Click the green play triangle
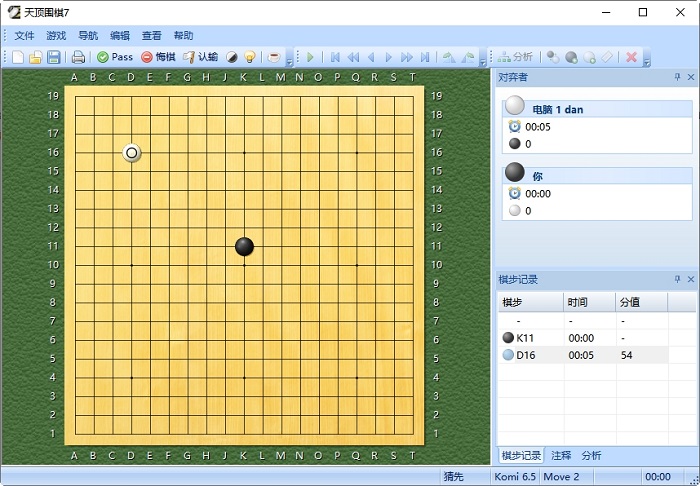Screen dimensions: 700x486 coord(310,57)
